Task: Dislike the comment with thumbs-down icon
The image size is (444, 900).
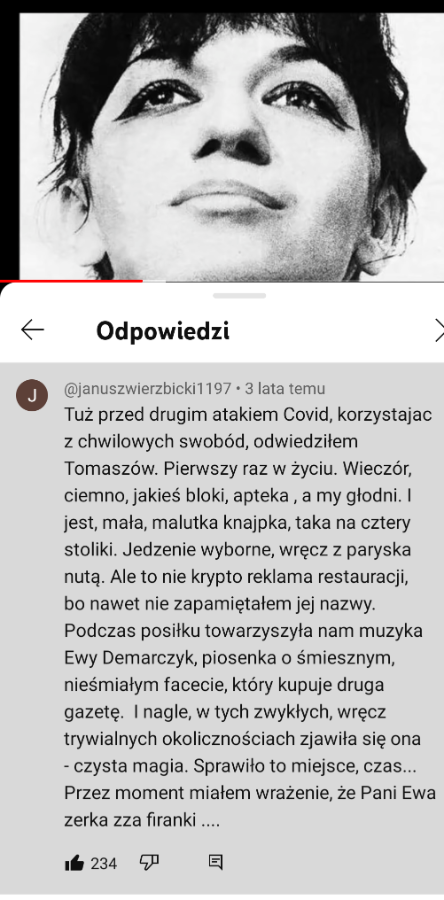Action: 149,863
